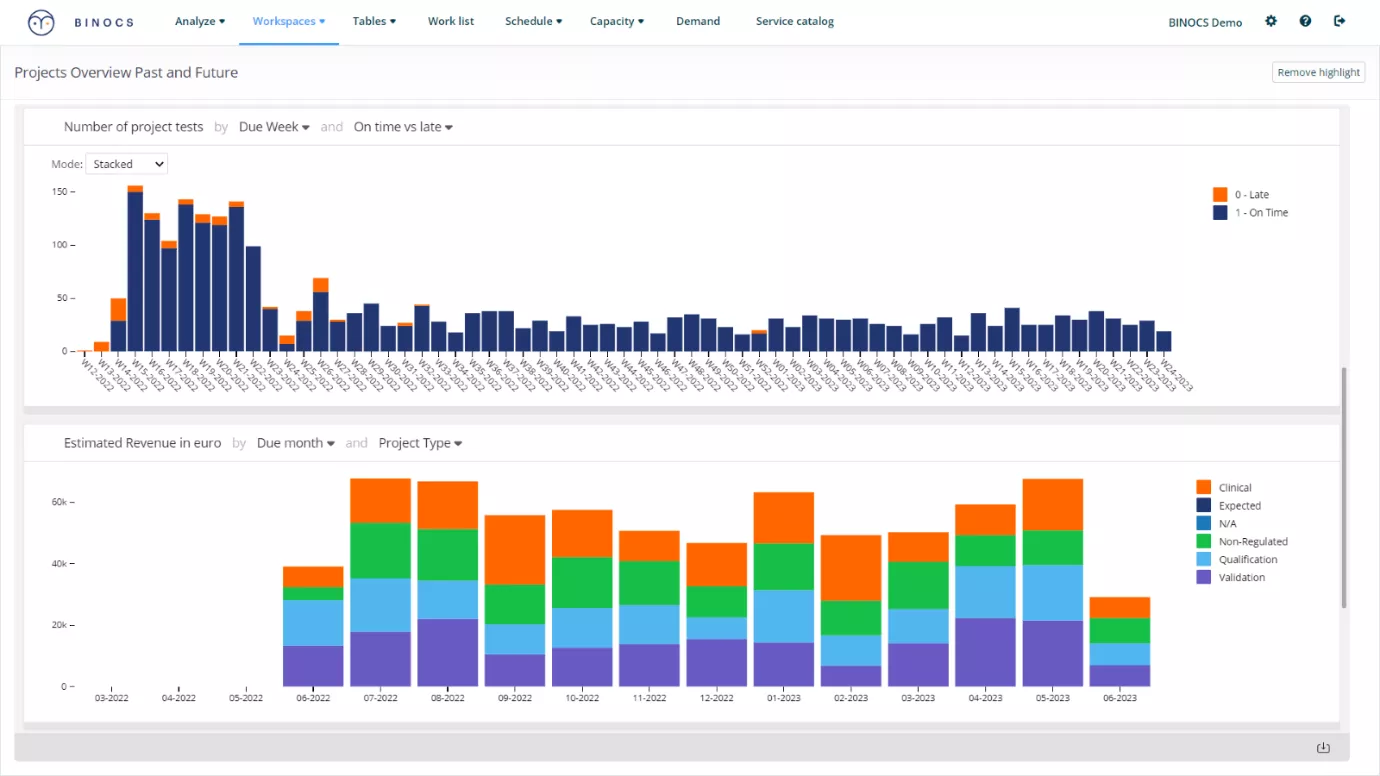
Task: Toggle the Qualification legend entry
Action: pos(1237,559)
